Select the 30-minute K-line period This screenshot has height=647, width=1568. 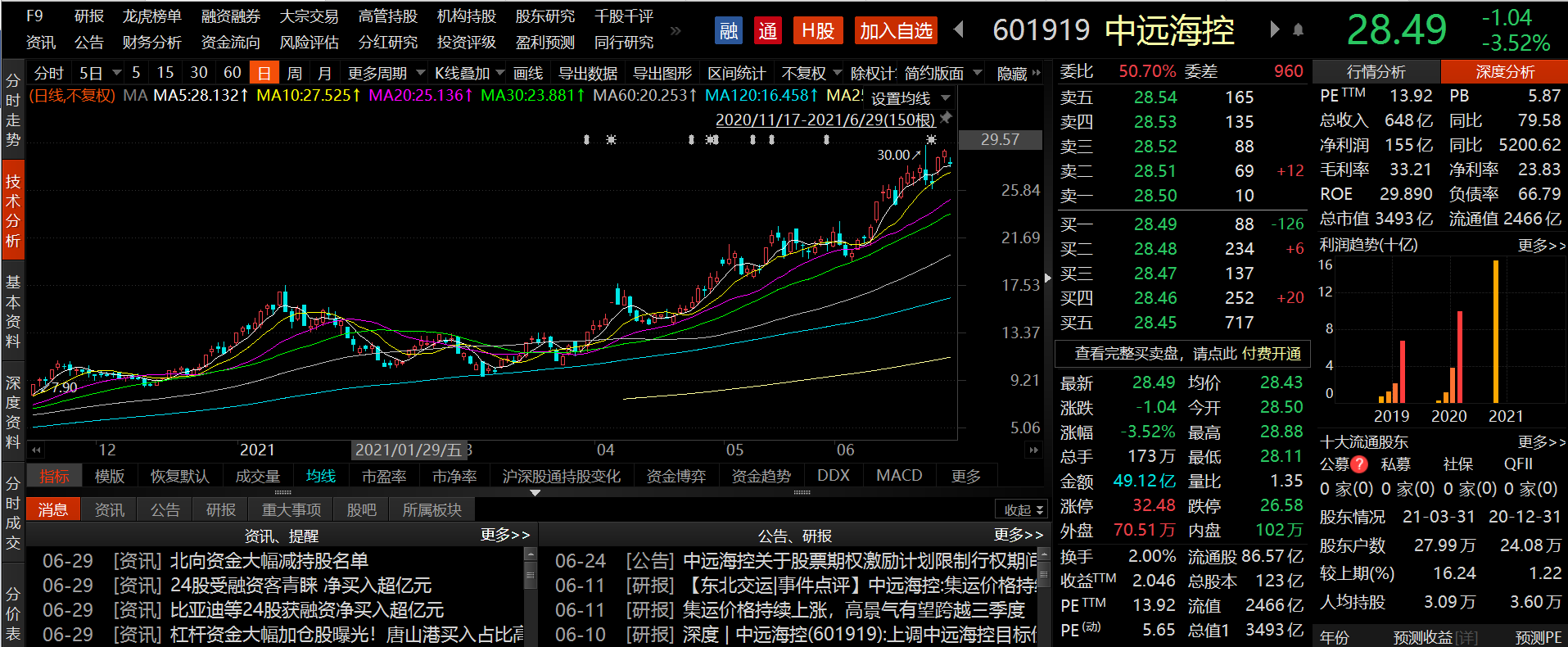click(x=198, y=73)
